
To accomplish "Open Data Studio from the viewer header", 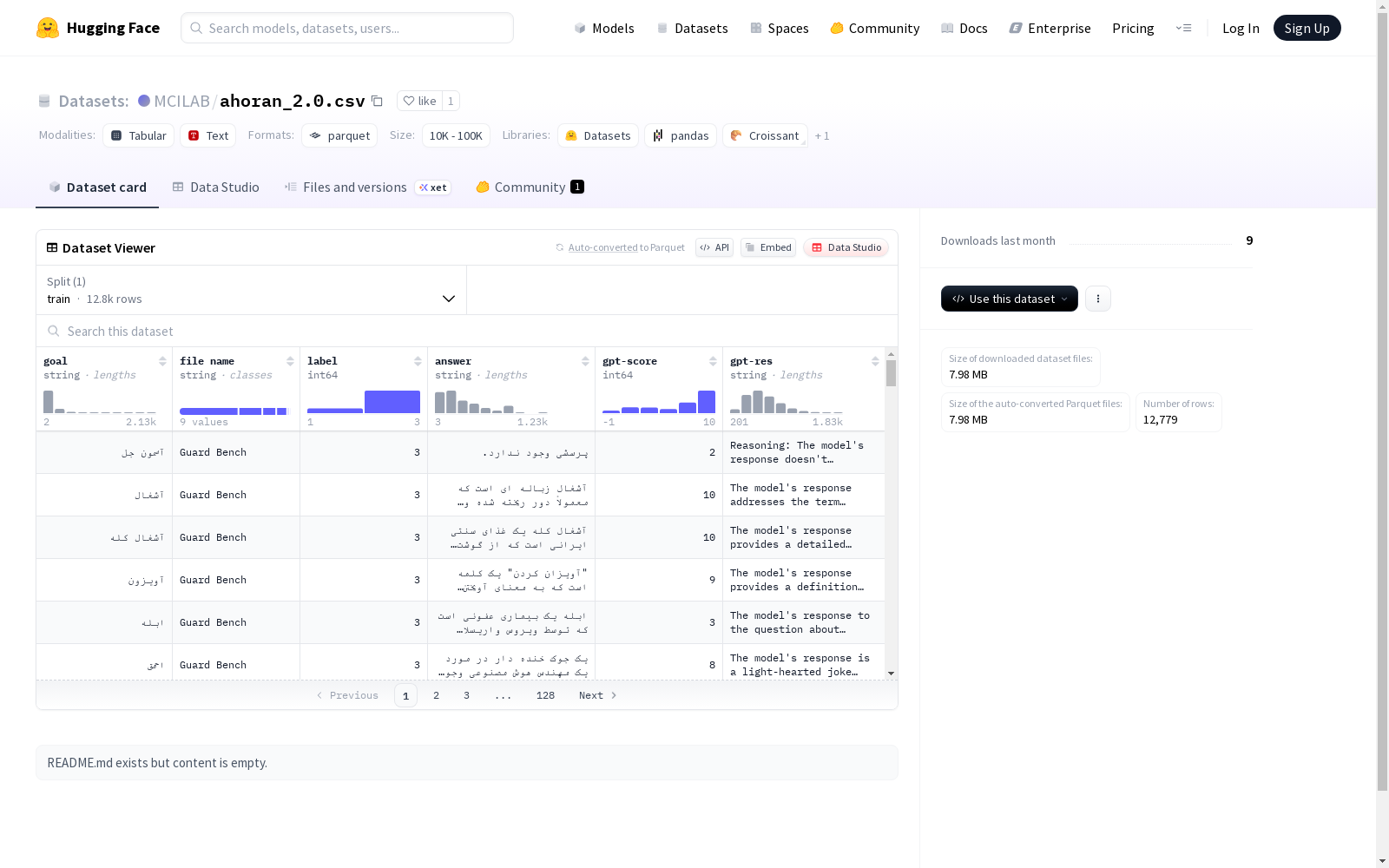I will [846, 247].
